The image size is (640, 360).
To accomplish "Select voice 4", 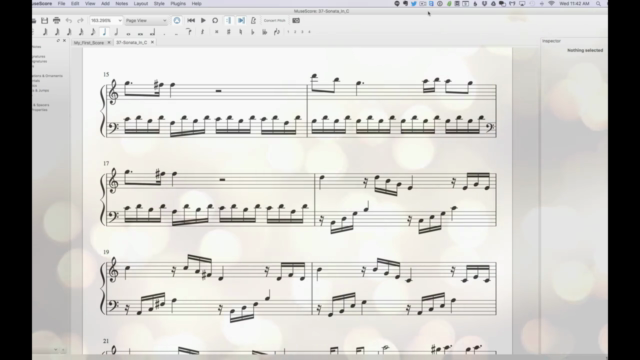I will (x=309, y=32).
